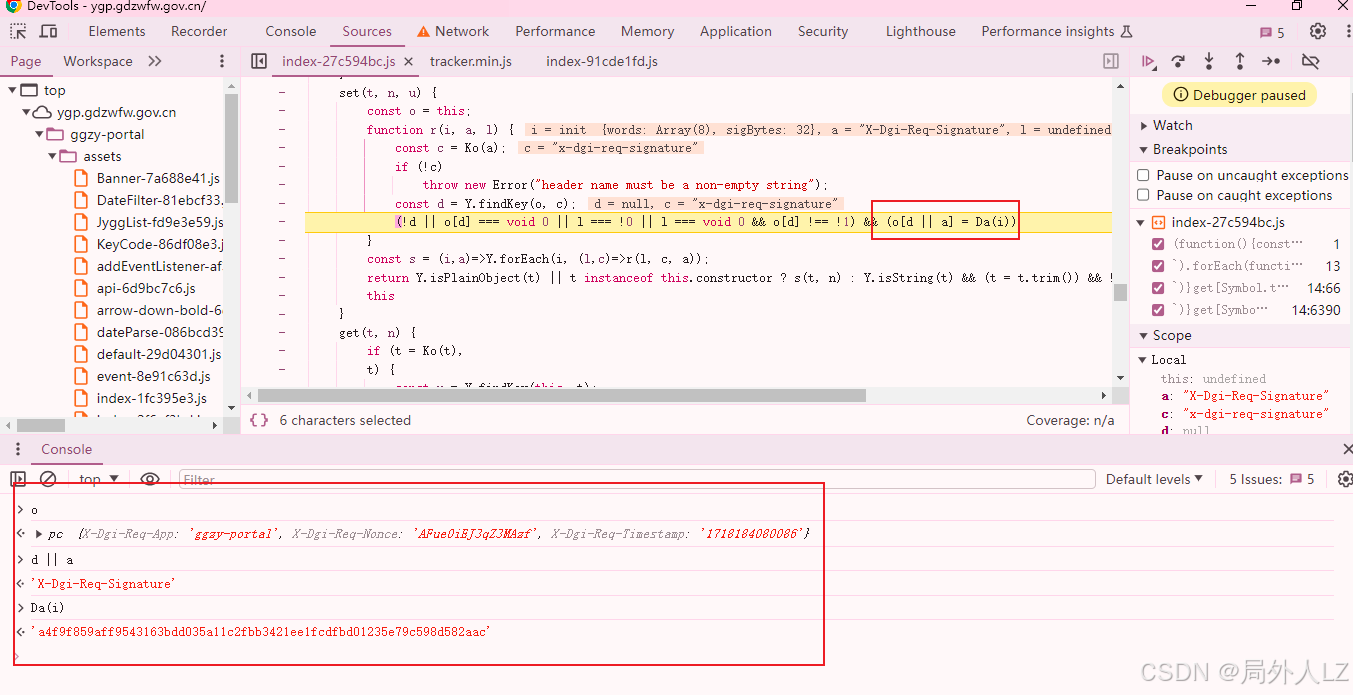Show more navigator tabs chevron
This screenshot has height=695, width=1353.
(155, 61)
